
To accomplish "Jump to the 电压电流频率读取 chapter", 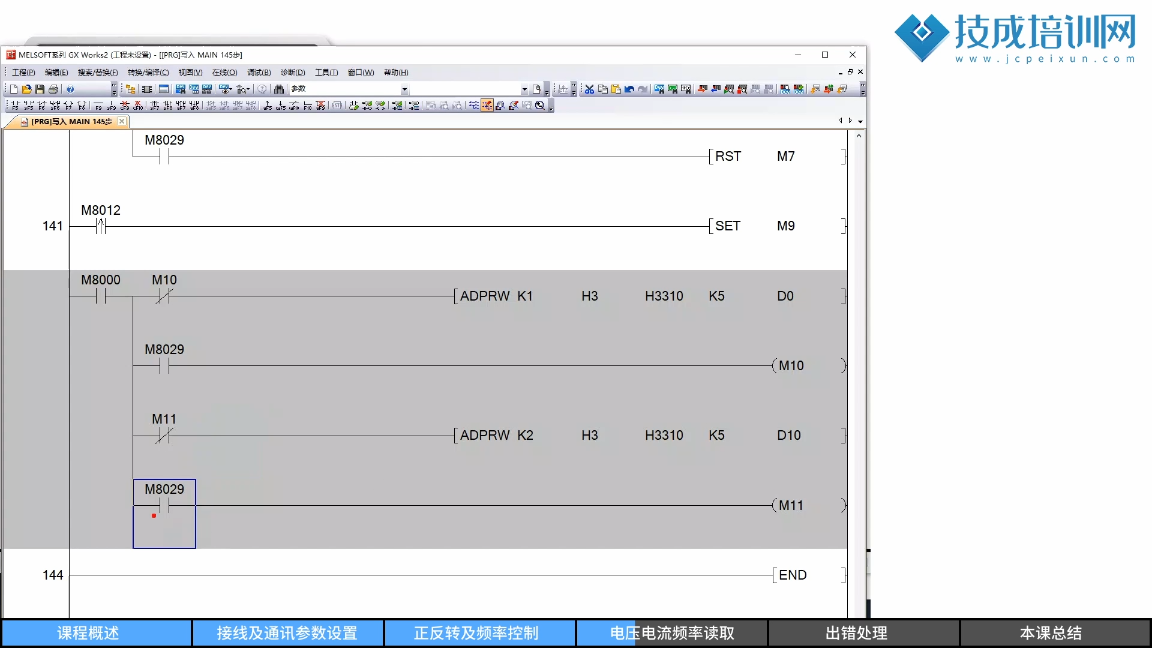I will (x=672, y=633).
